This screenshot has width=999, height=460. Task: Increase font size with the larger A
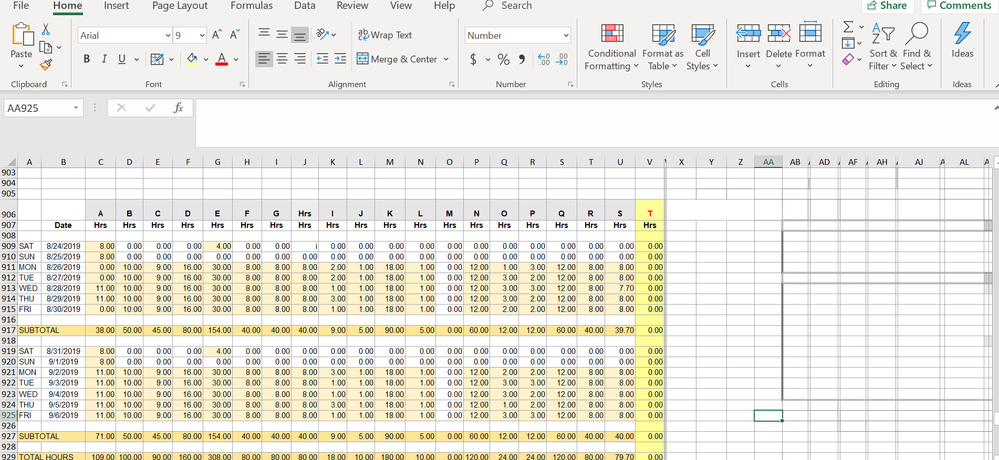[217, 35]
